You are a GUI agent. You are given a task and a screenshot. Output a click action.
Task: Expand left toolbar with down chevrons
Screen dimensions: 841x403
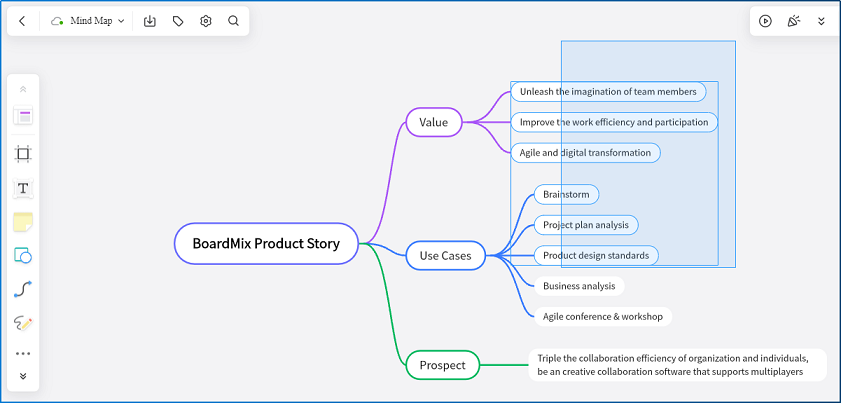click(x=23, y=376)
